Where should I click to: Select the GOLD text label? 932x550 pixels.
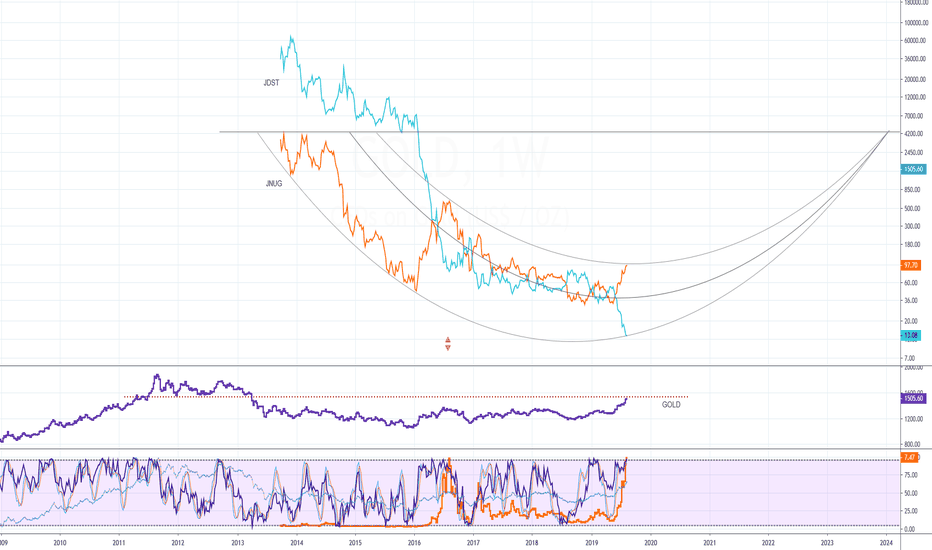coord(671,404)
